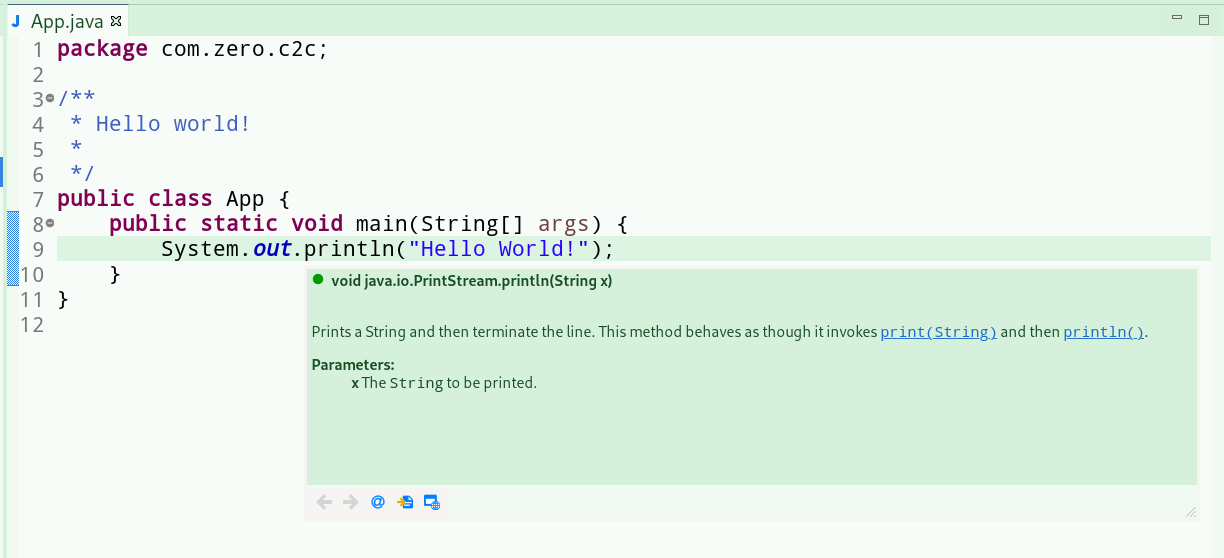The height and width of the screenshot is (558, 1224).
Task: Open attached Javadoc in browser icon
Action: [432, 502]
